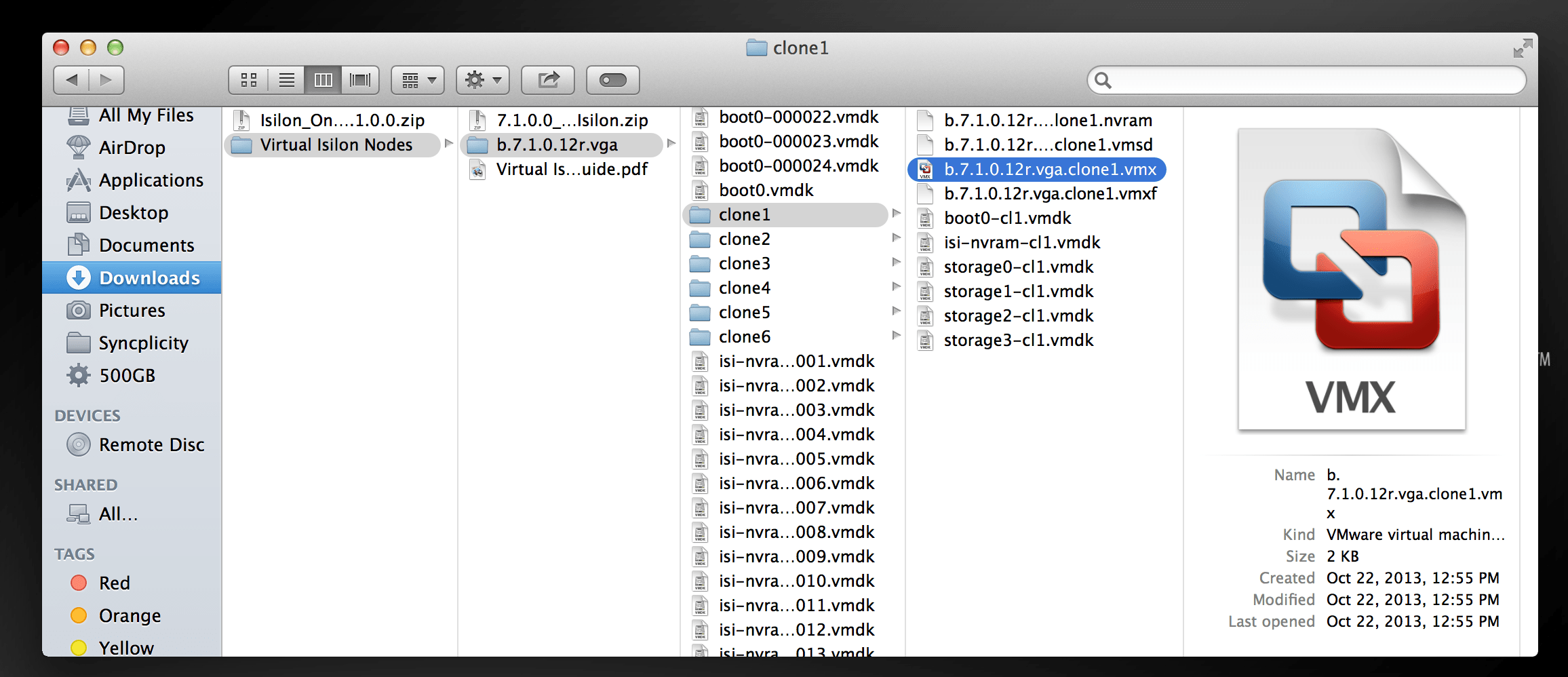Screen dimensions: 1568x677
Task: Click the Share toolbar button
Action: coord(548,80)
